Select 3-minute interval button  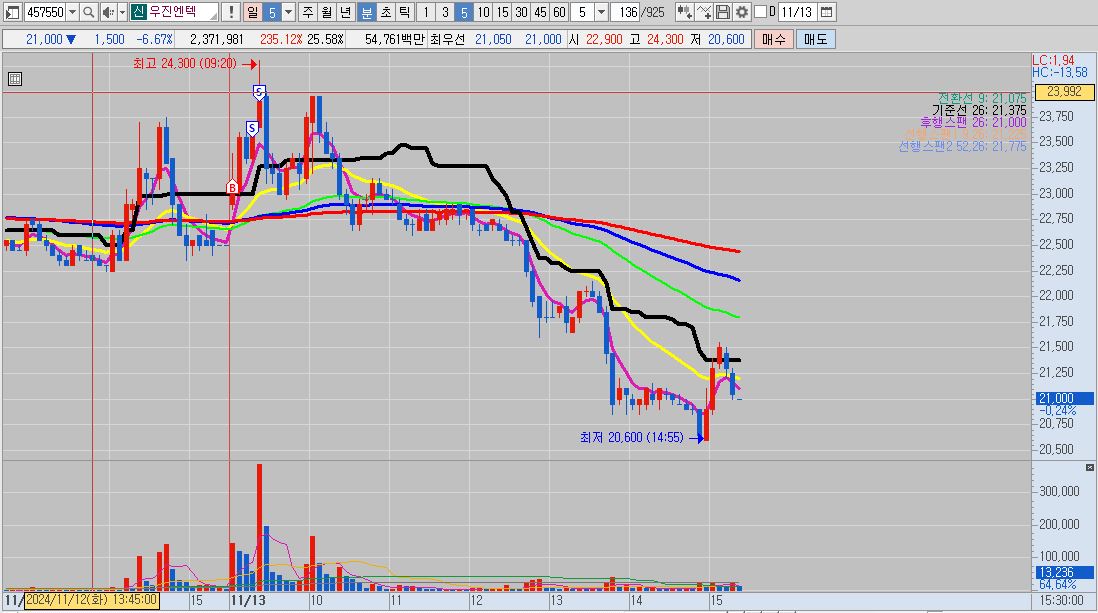tap(445, 12)
